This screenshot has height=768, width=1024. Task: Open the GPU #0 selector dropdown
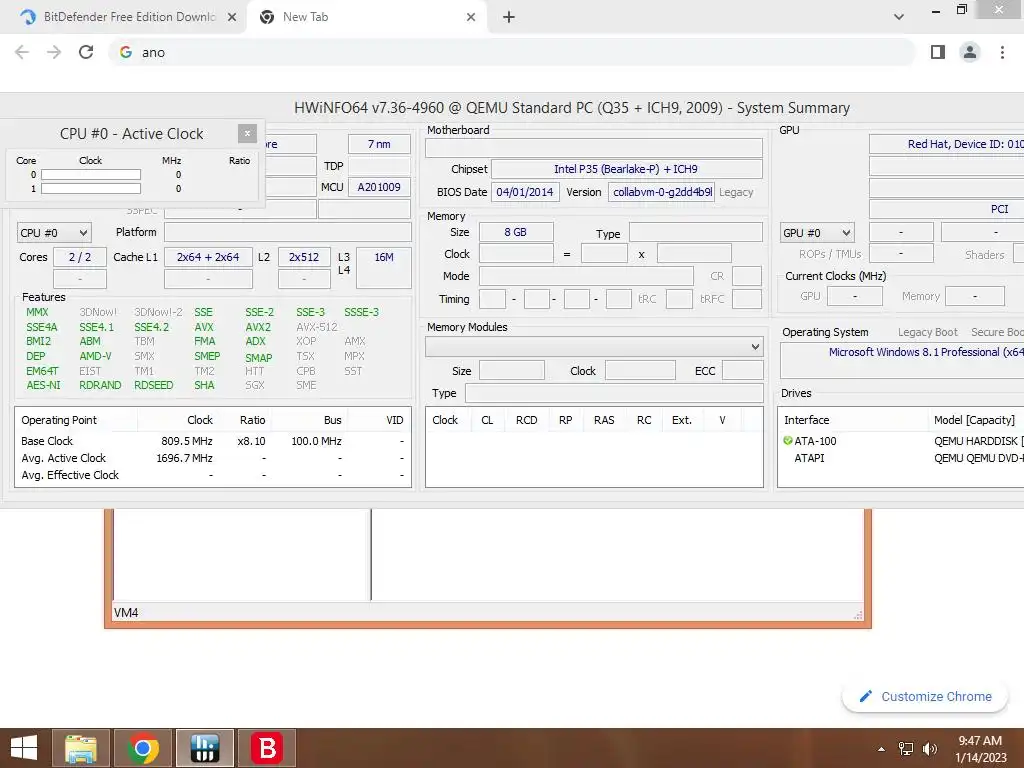point(817,232)
